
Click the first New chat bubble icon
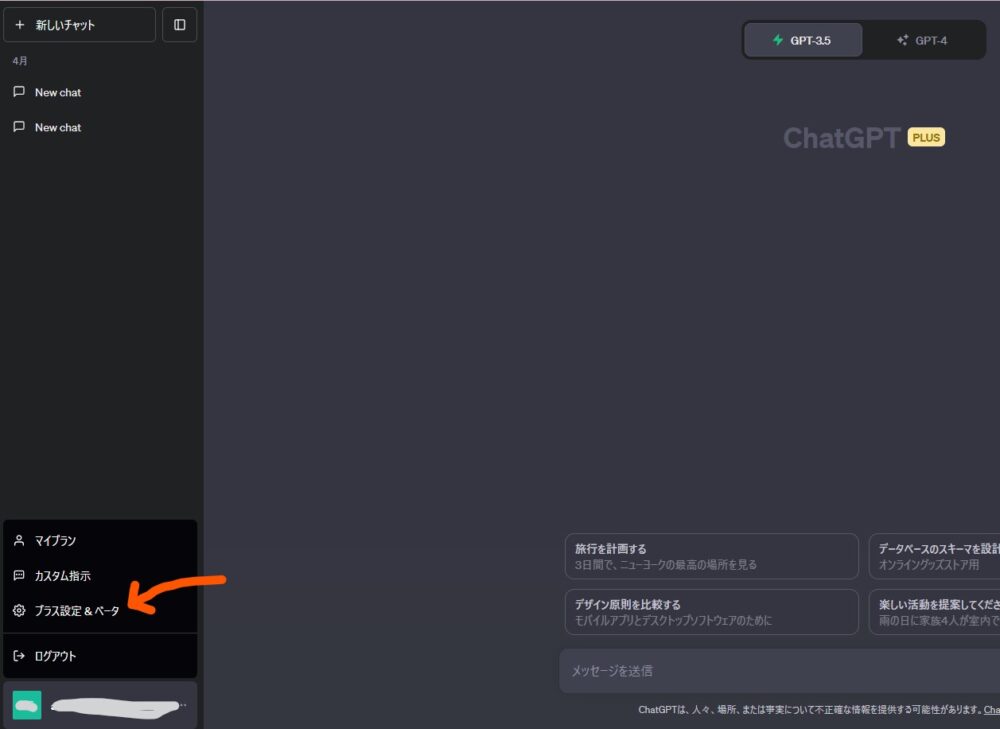pos(19,92)
